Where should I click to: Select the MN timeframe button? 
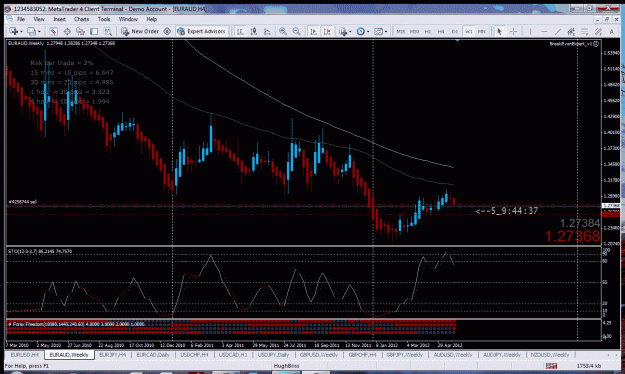coord(482,31)
